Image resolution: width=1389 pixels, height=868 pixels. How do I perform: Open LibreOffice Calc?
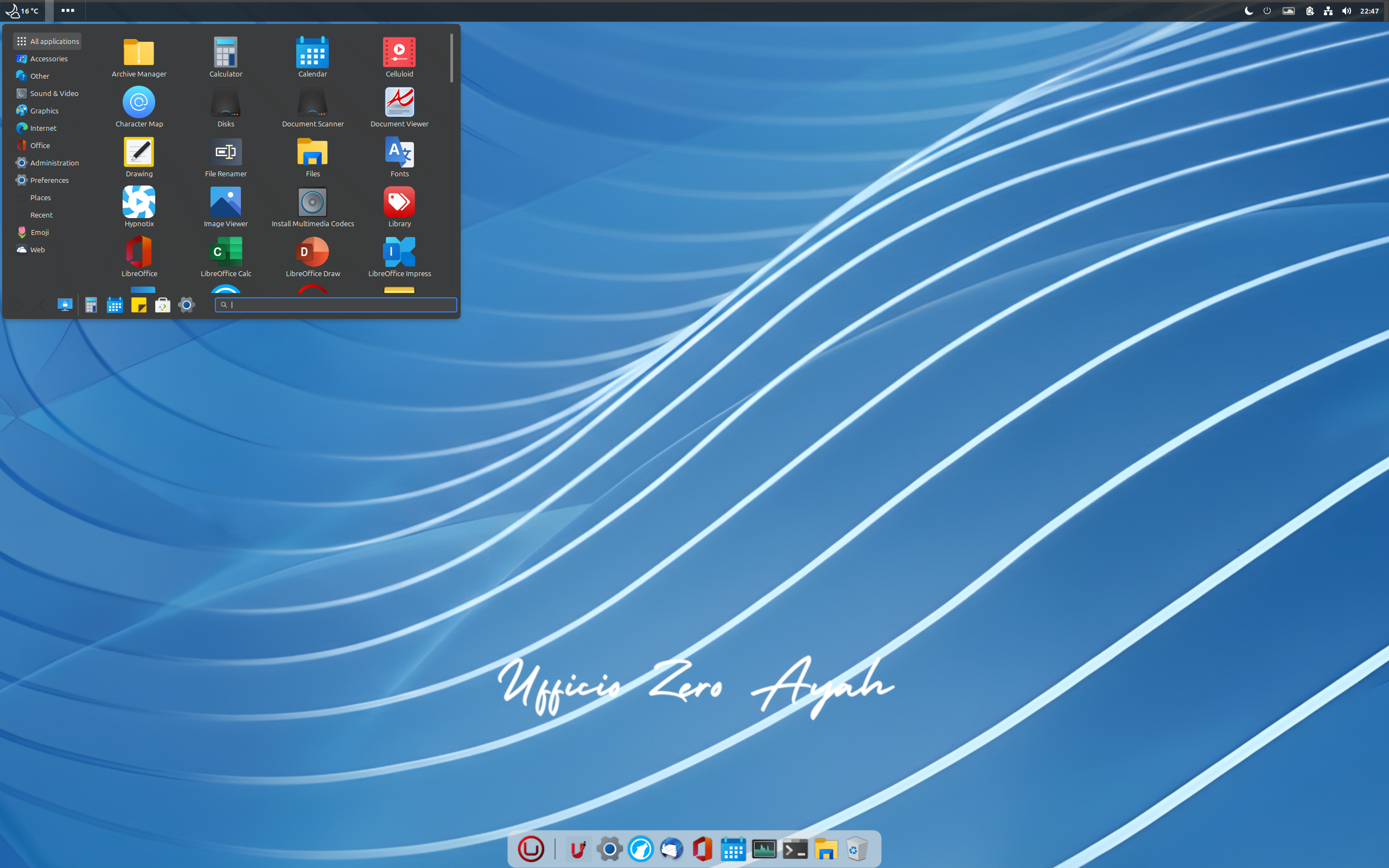[226, 257]
